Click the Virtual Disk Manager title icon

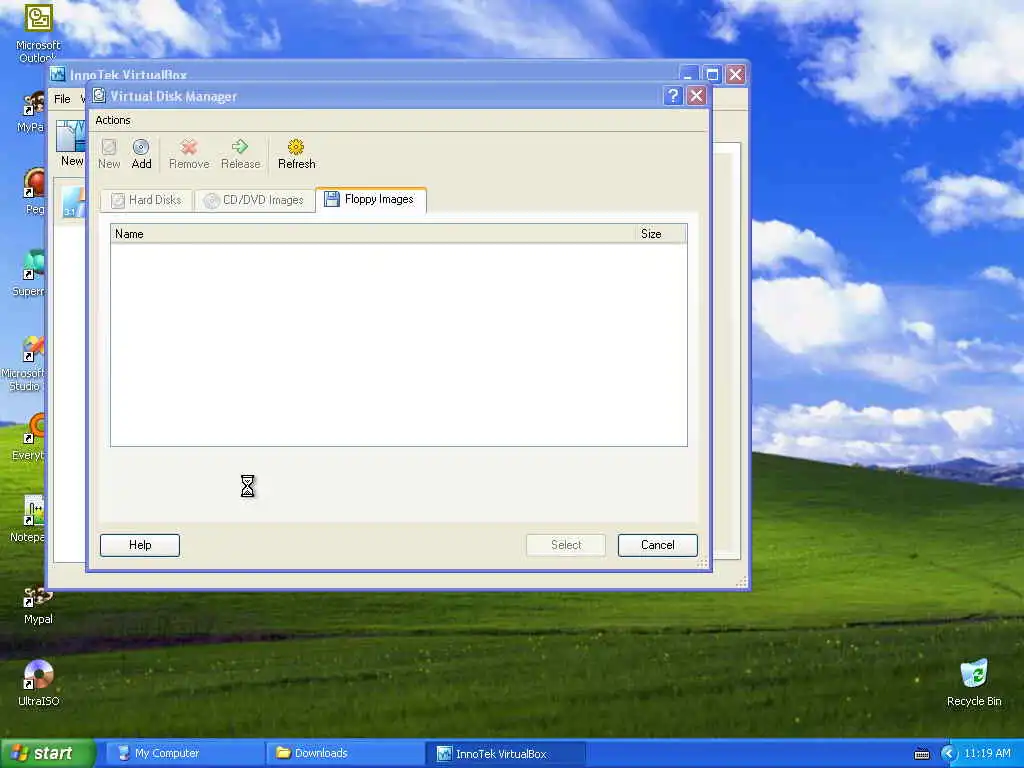(x=99, y=96)
